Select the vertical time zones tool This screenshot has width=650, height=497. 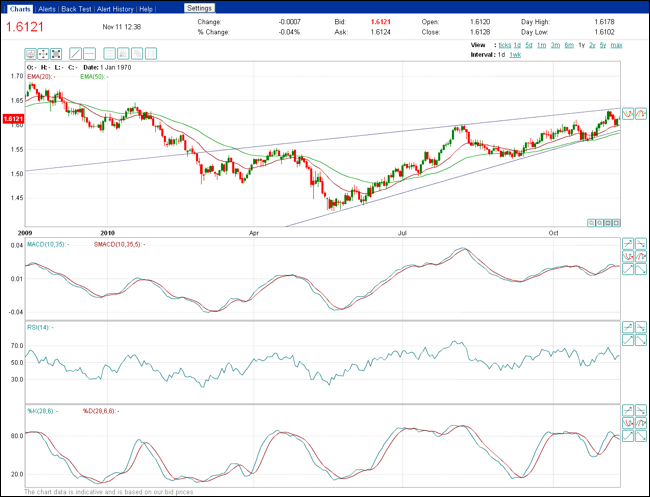coord(151,53)
